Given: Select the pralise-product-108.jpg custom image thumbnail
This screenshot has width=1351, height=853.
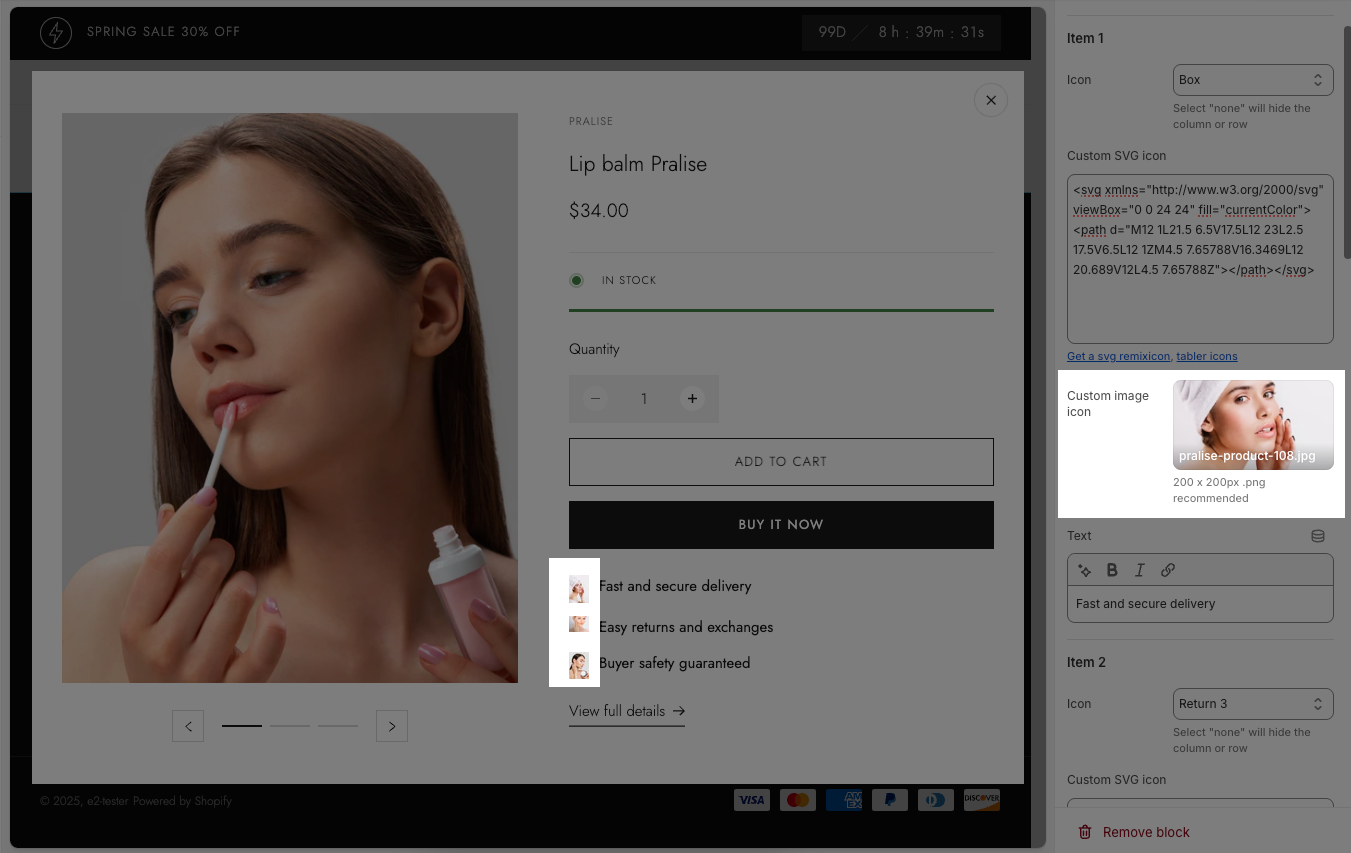Looking at the screenshot, I should (x=1252, y=425).
